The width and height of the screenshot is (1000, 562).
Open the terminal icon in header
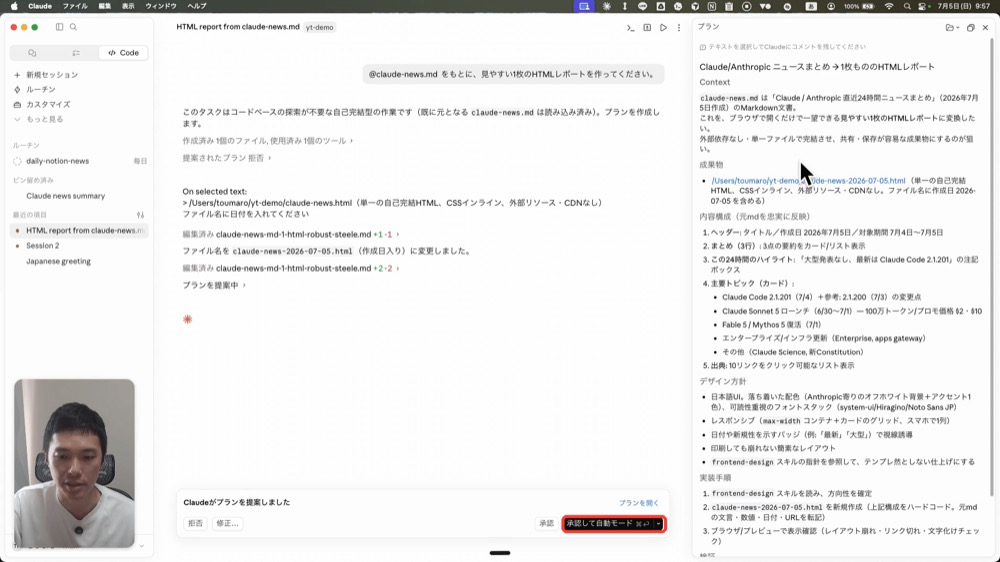click(630, 27)
